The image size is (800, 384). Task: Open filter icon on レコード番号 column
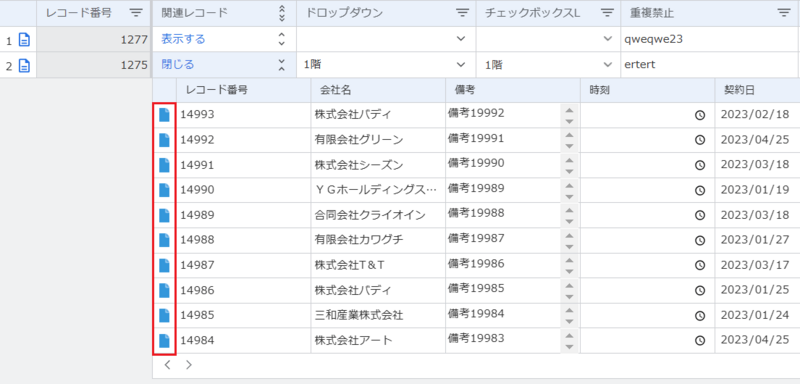(x=136, y=13)
